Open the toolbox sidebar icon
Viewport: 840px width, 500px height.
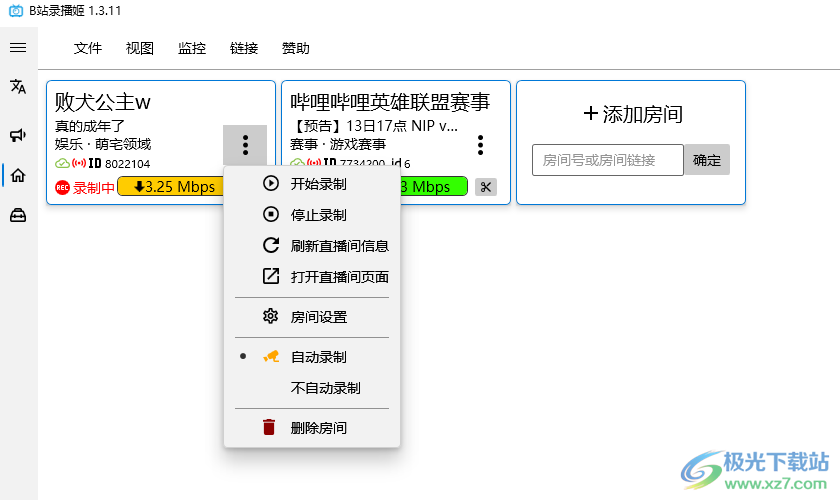point(18,215)
